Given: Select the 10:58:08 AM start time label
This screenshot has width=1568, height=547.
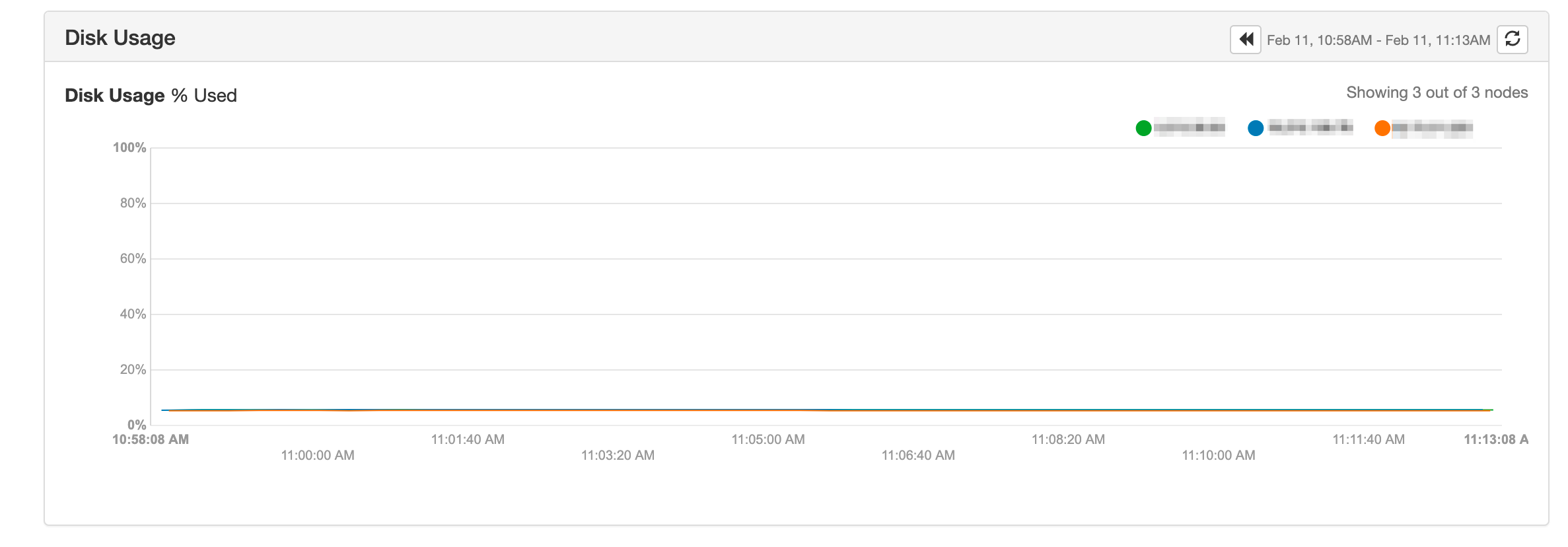Looking at the screenshot, I should click(151, 439).
